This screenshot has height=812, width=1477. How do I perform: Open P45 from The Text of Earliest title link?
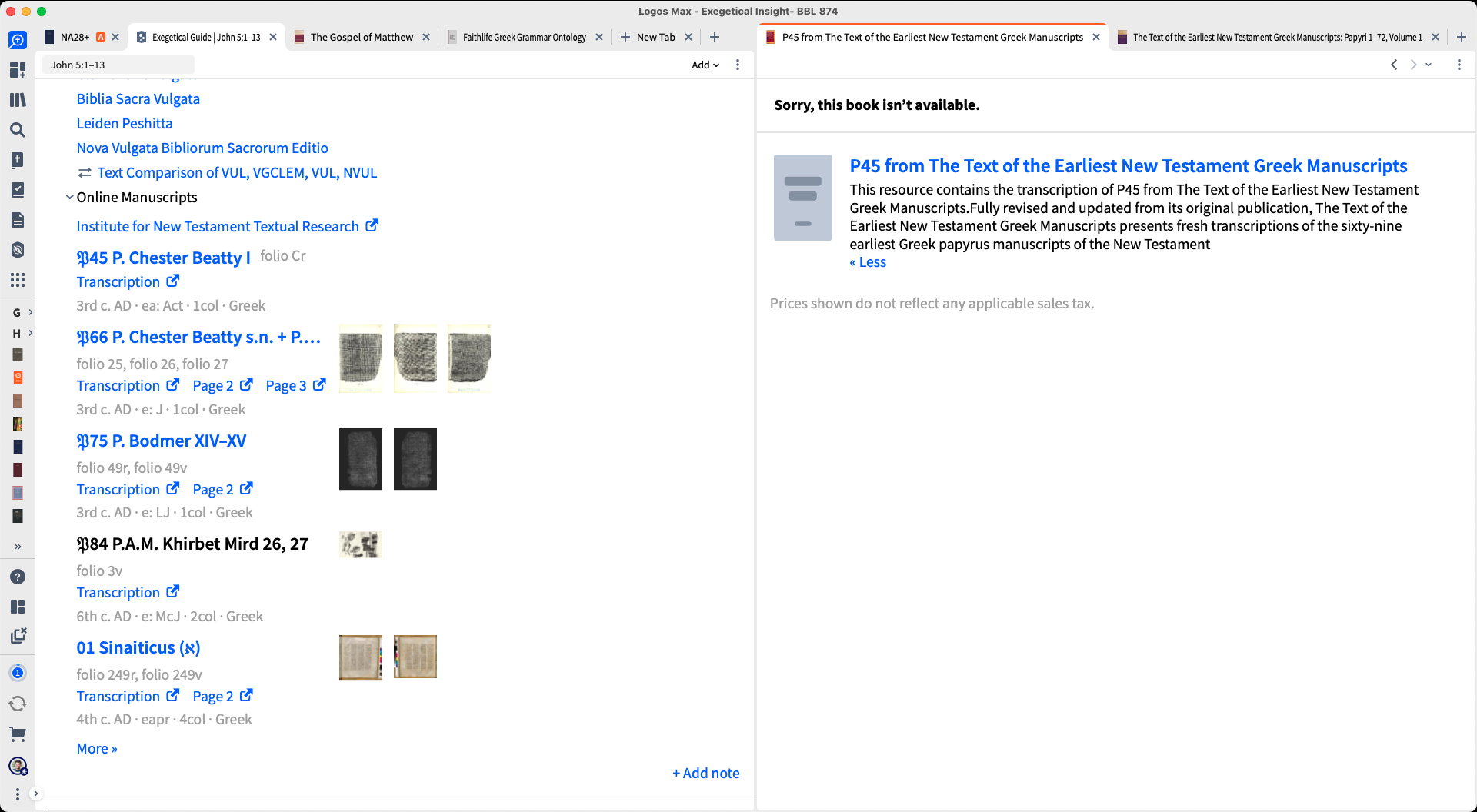(1129, 166)
